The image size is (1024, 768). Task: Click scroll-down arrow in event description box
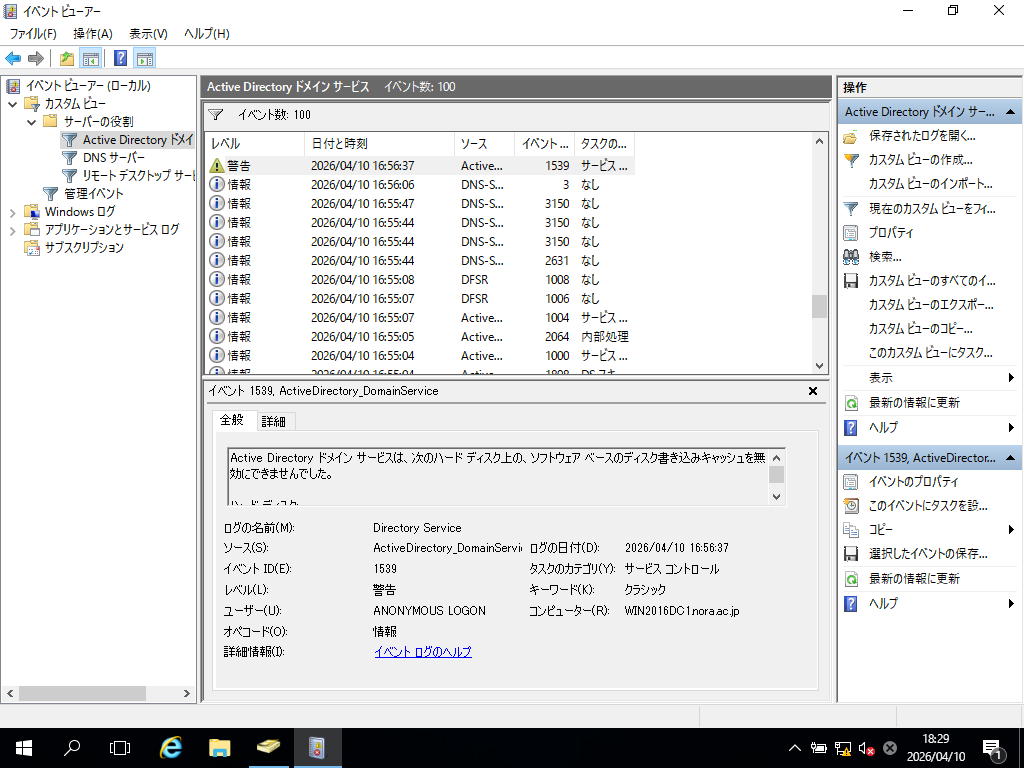tap(776, 497)
